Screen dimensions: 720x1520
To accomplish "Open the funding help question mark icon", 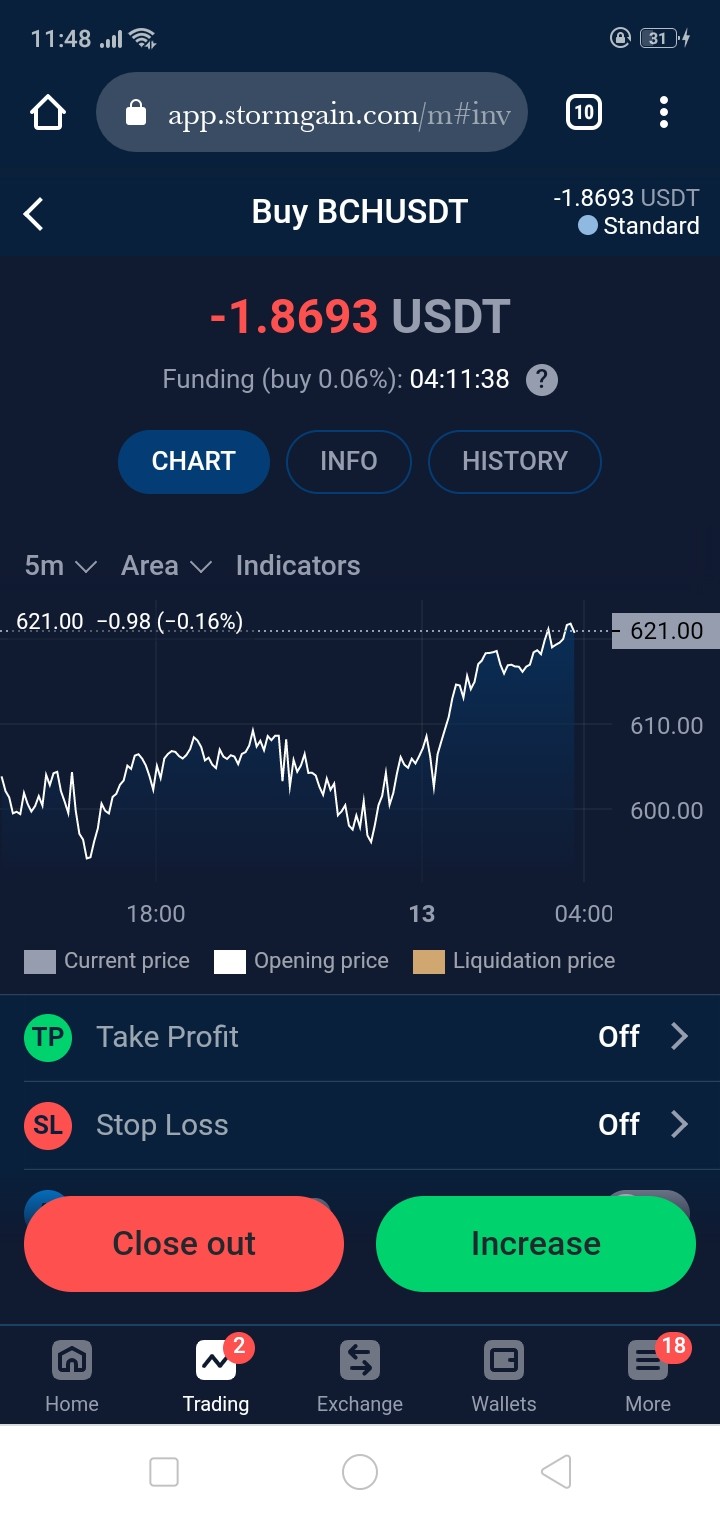I will 541,380.
